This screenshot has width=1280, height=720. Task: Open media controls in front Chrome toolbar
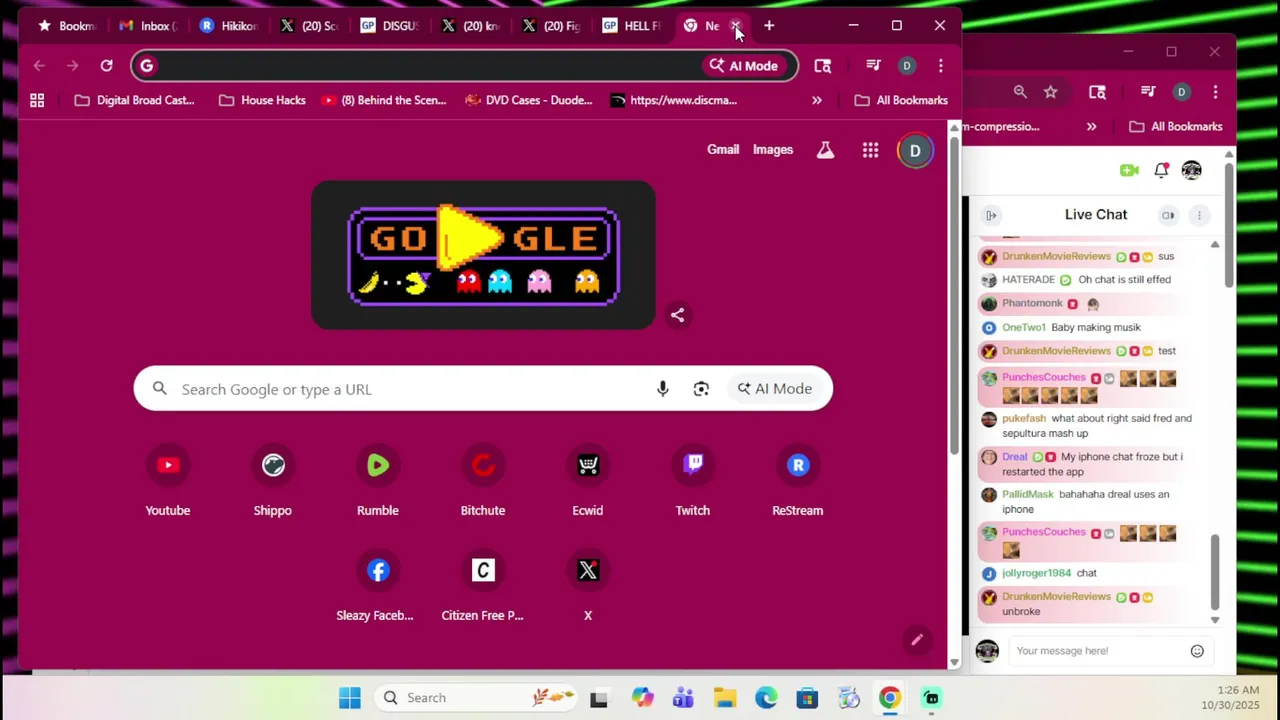pyautogui.click(x=873, y=66)
